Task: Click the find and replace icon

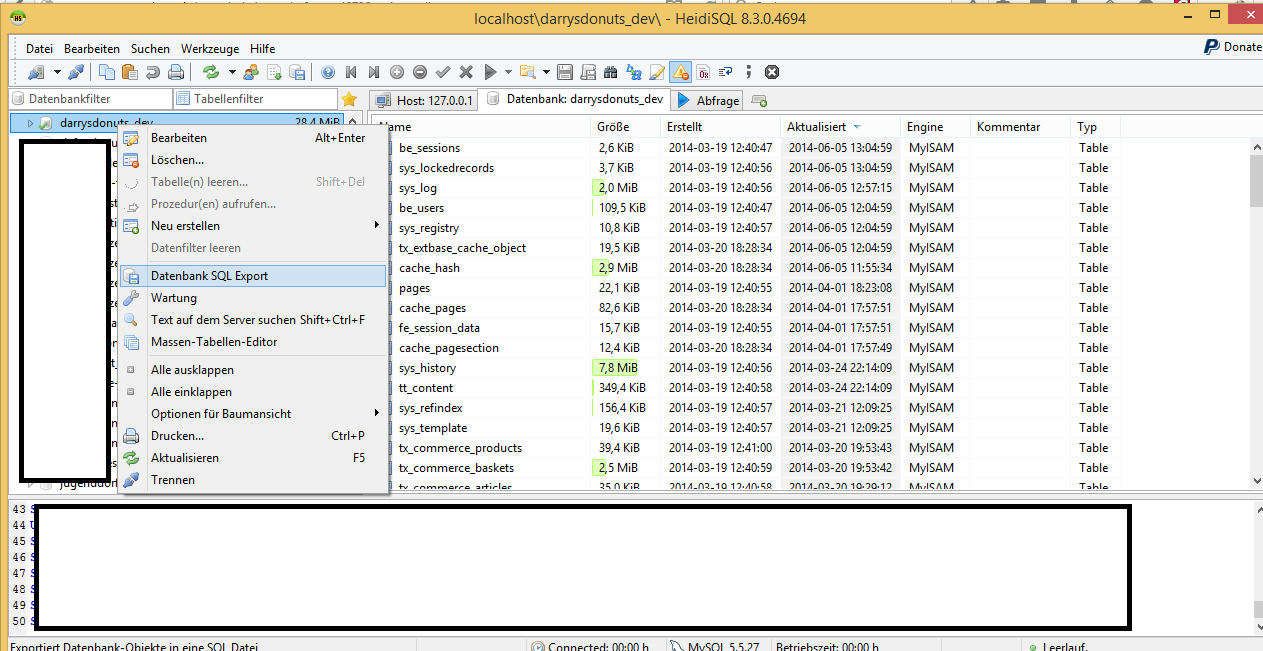Action: click(633, 72)
